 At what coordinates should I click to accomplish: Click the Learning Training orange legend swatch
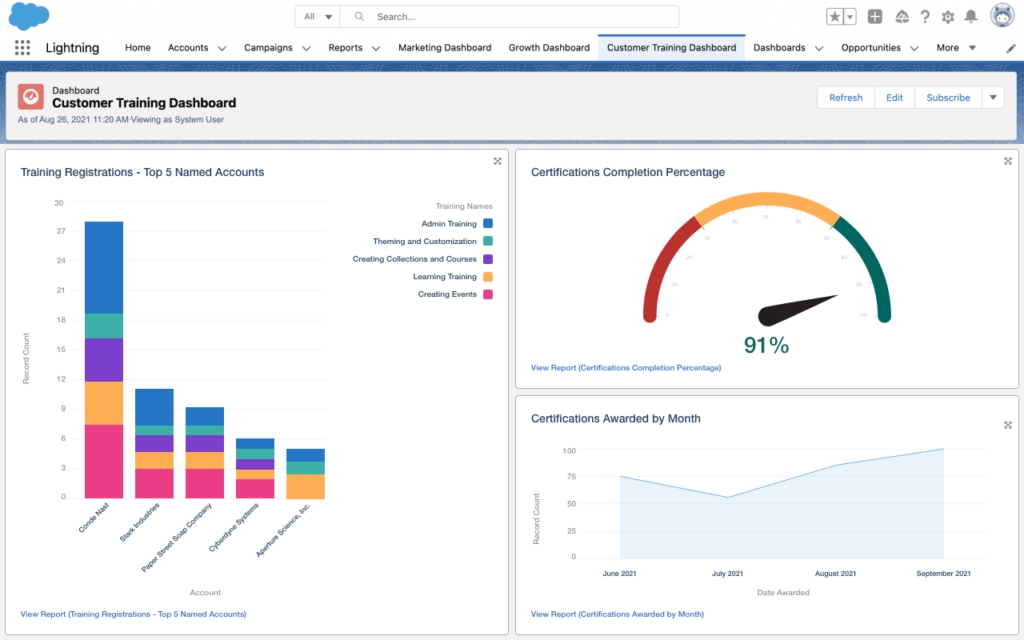[488, 276]
